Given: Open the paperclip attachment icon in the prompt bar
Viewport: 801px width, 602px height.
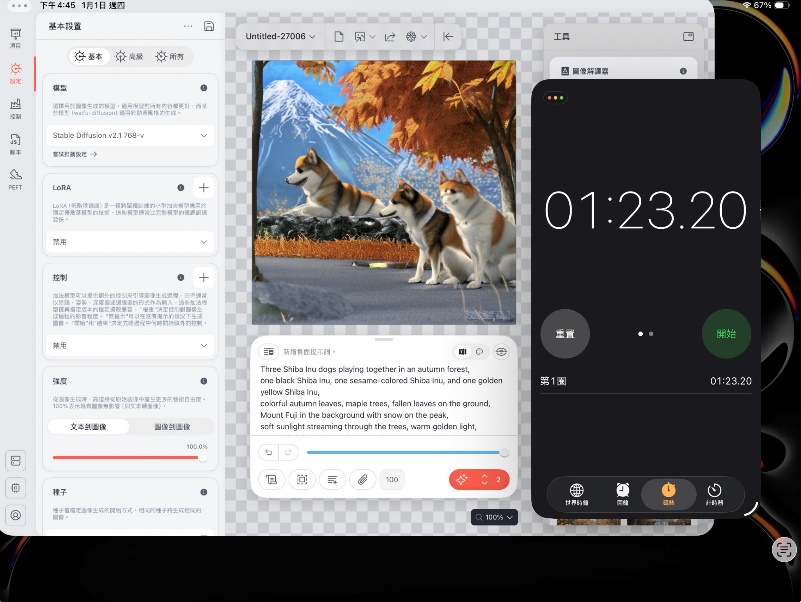Looking at the screenshot, I should click(362, 480).
